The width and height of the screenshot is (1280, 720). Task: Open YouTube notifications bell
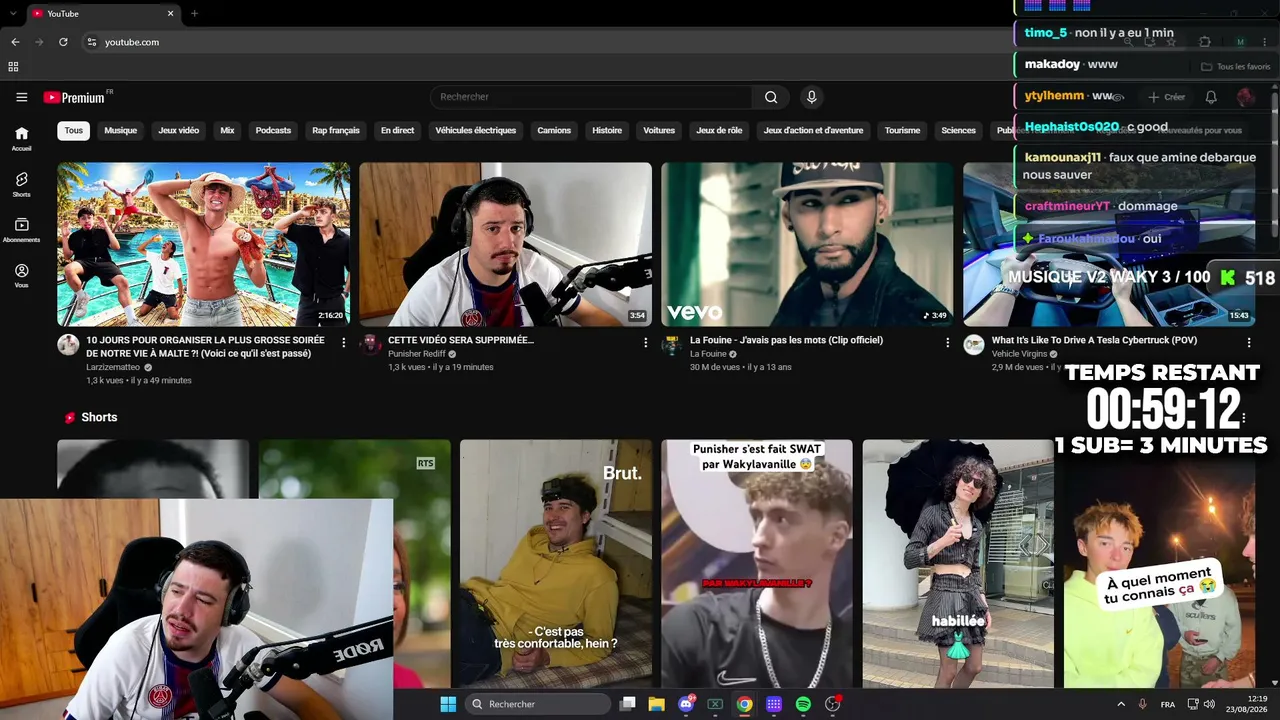pos(1211,97)
